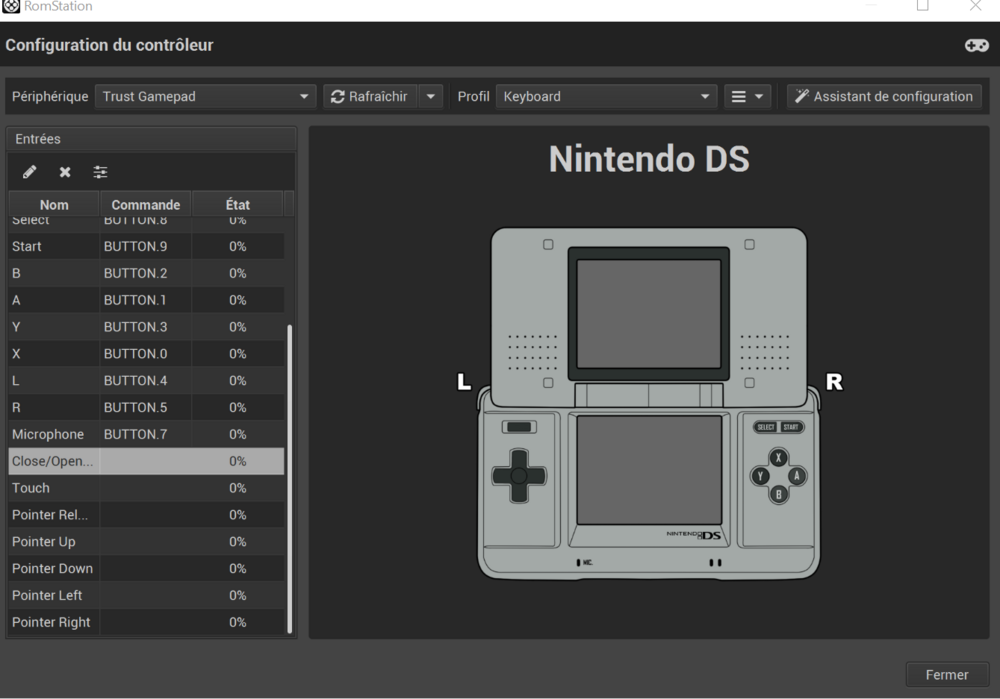1000x699 pixels.
Task: Open the Profil Keyboard dropdown
Action: pos(607,97)
